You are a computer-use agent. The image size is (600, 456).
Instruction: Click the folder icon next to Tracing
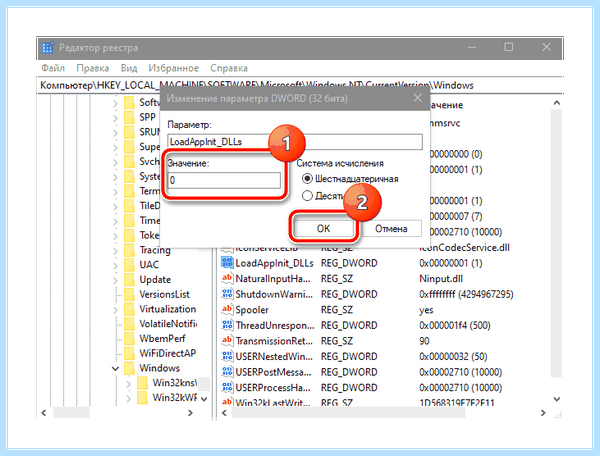pyautogui.click(x=129, y=250)
